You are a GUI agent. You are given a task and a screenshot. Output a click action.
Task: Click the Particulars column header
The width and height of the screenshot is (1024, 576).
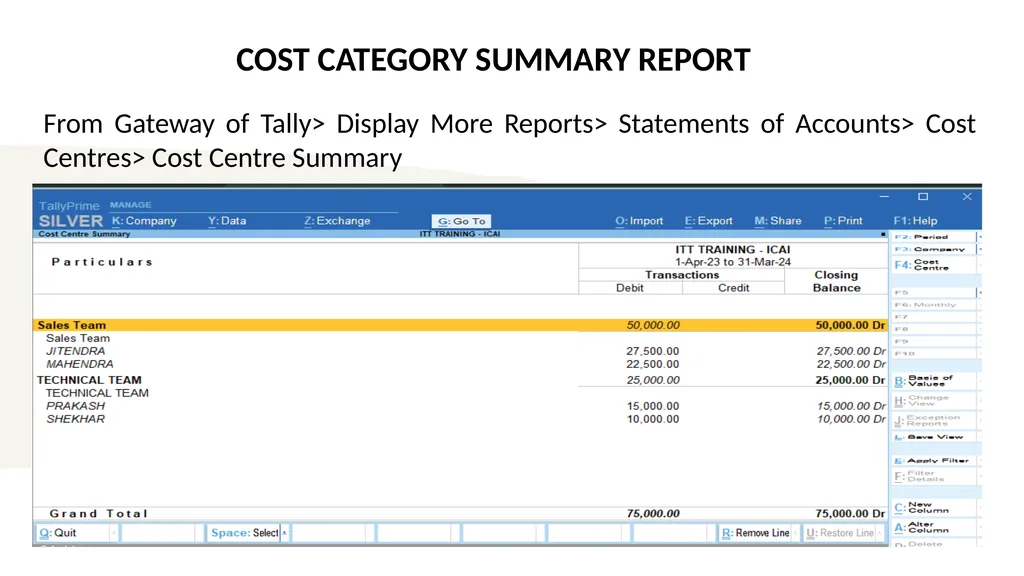[x=102, y=262]
